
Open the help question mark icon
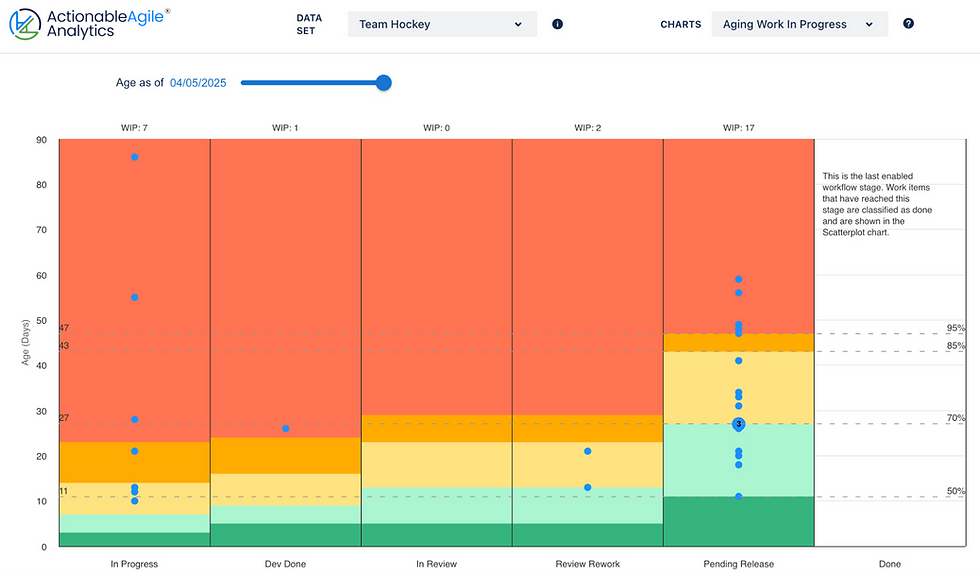click(908, 24)
